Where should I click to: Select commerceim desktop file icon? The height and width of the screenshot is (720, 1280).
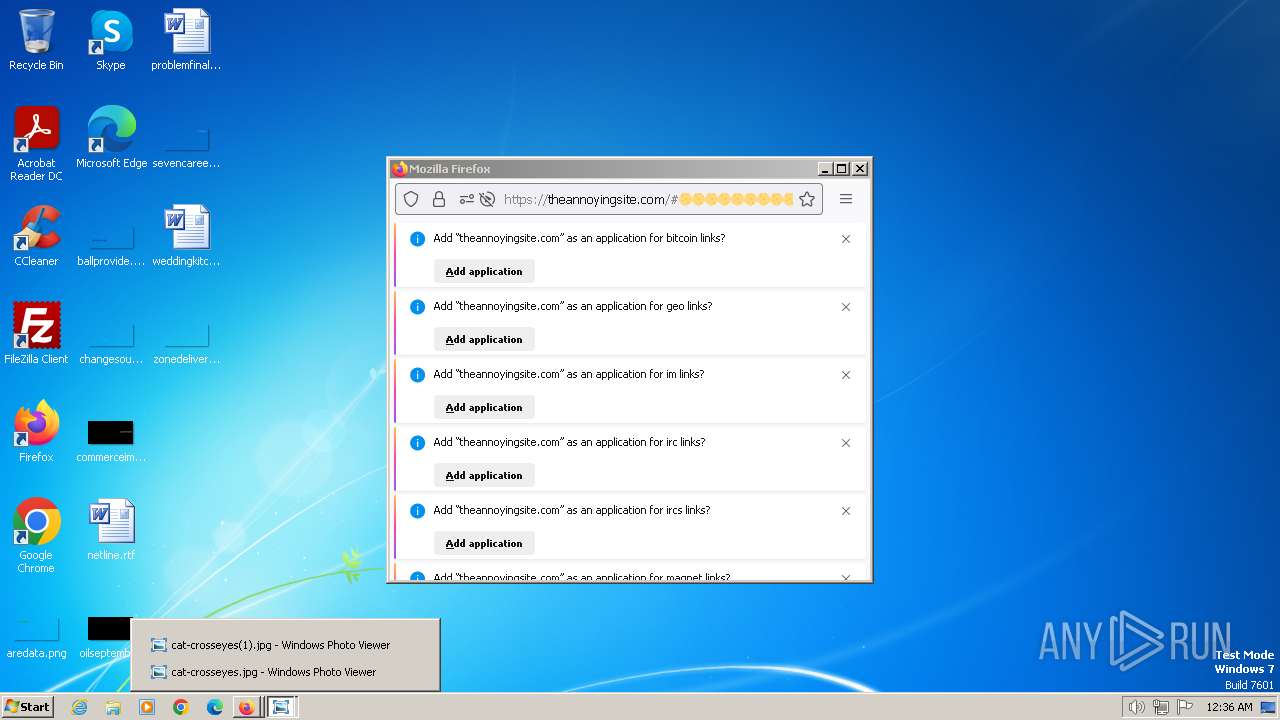tap(111, 440)
